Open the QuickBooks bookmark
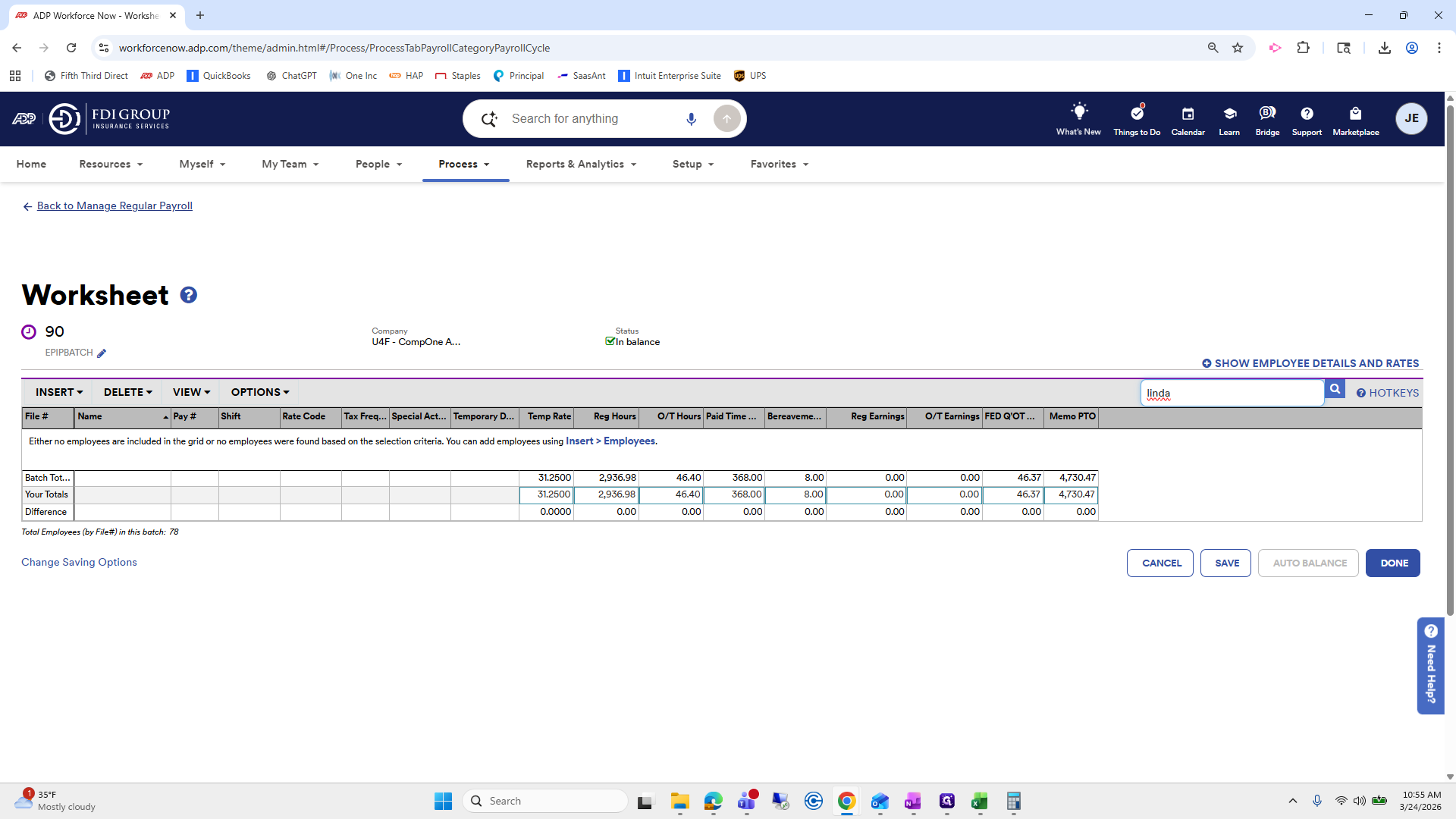The image size is (1456, 819). click(x=218, y=76)
